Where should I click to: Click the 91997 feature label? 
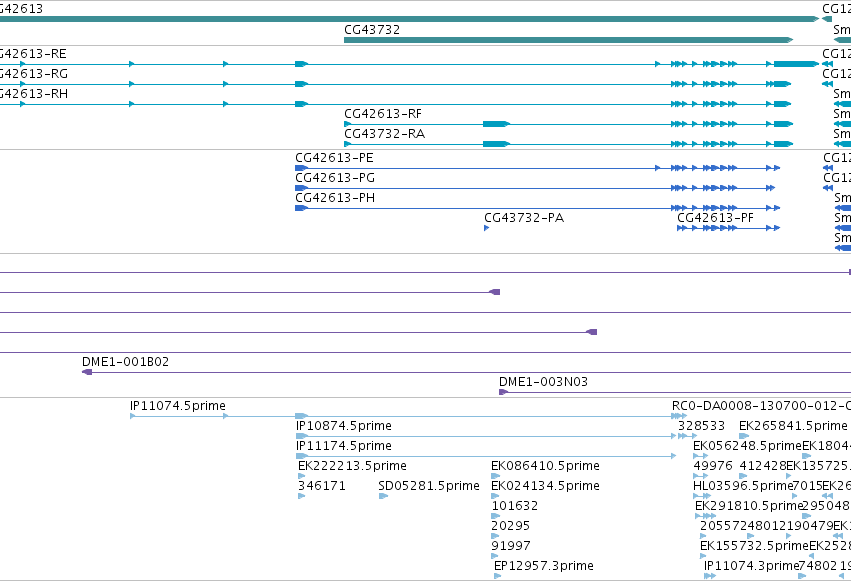click(x=511, y=546)
